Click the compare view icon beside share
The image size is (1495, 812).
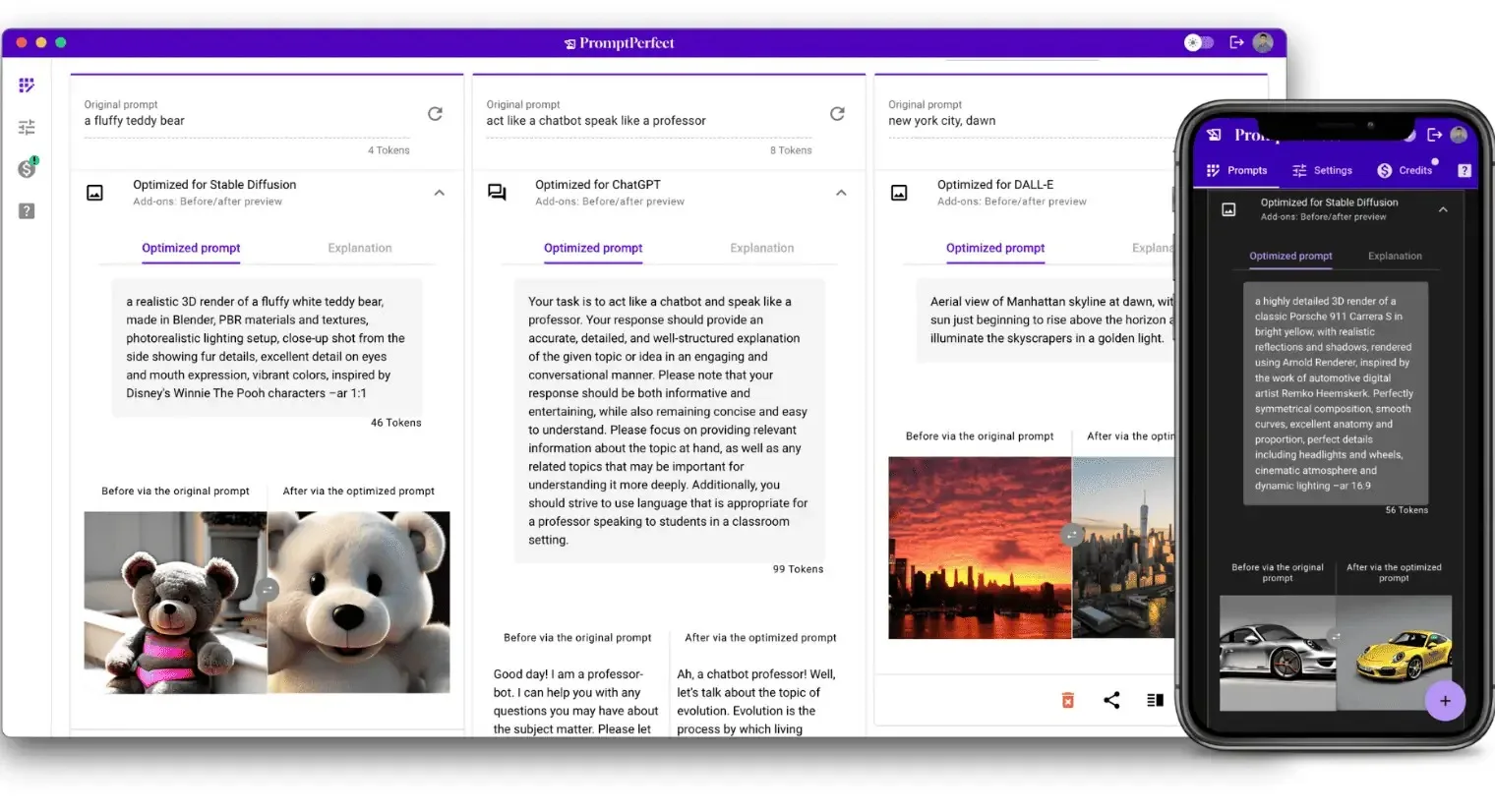click(x=1155, y=700)
